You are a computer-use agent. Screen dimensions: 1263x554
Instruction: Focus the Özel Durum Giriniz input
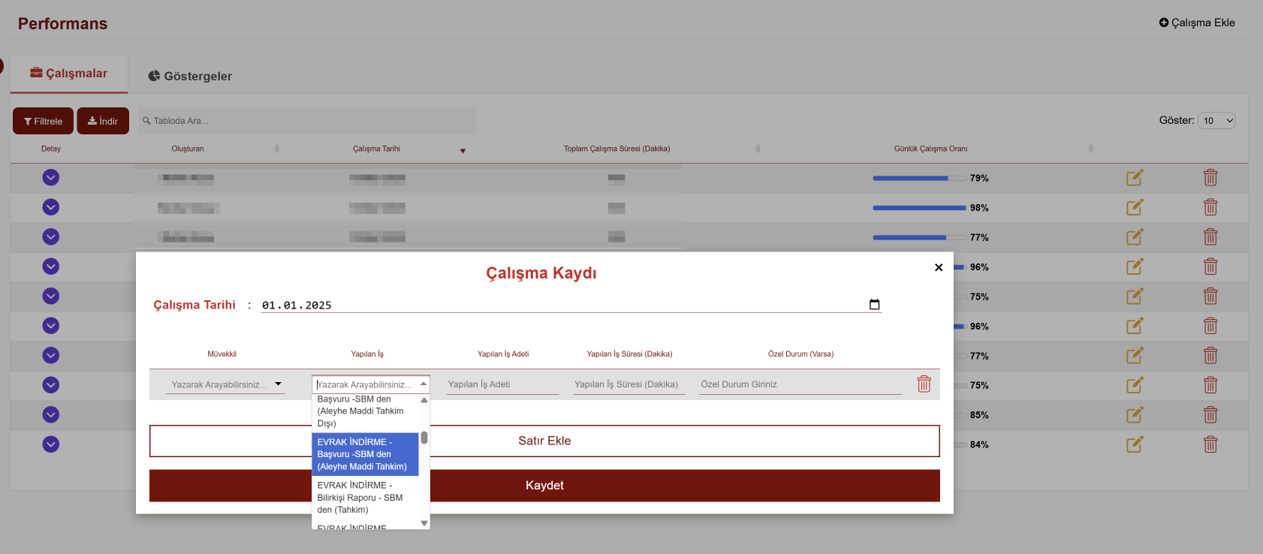click(800, 384)
